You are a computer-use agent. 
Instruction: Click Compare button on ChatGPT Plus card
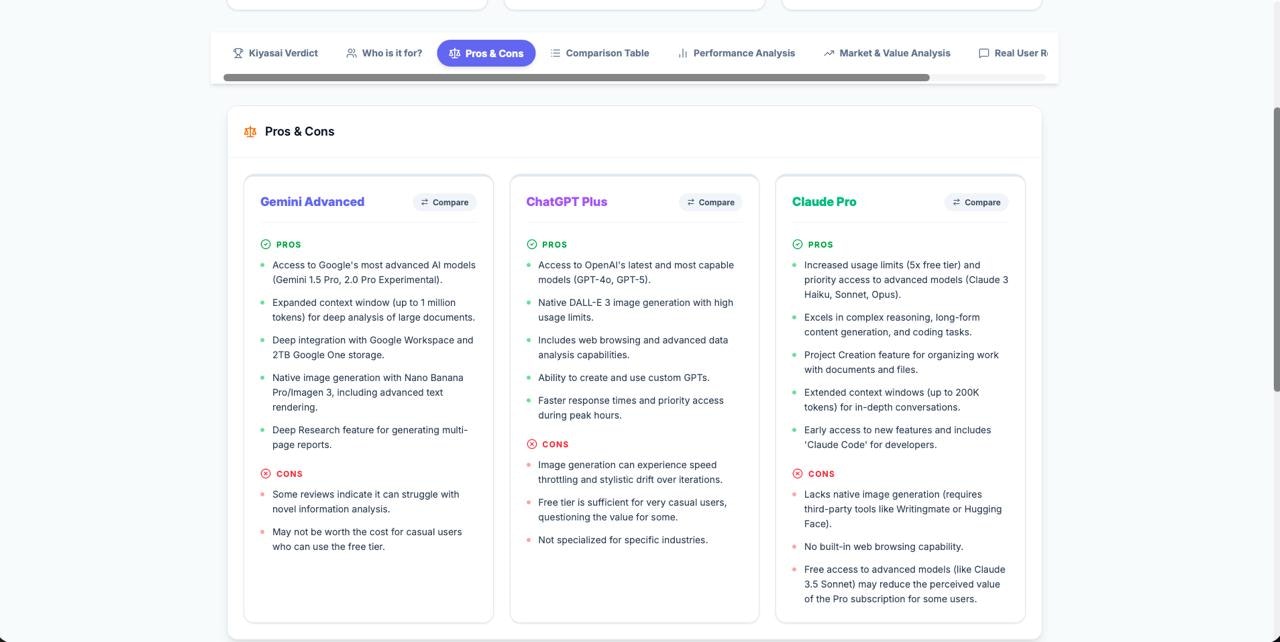(711, 202)
